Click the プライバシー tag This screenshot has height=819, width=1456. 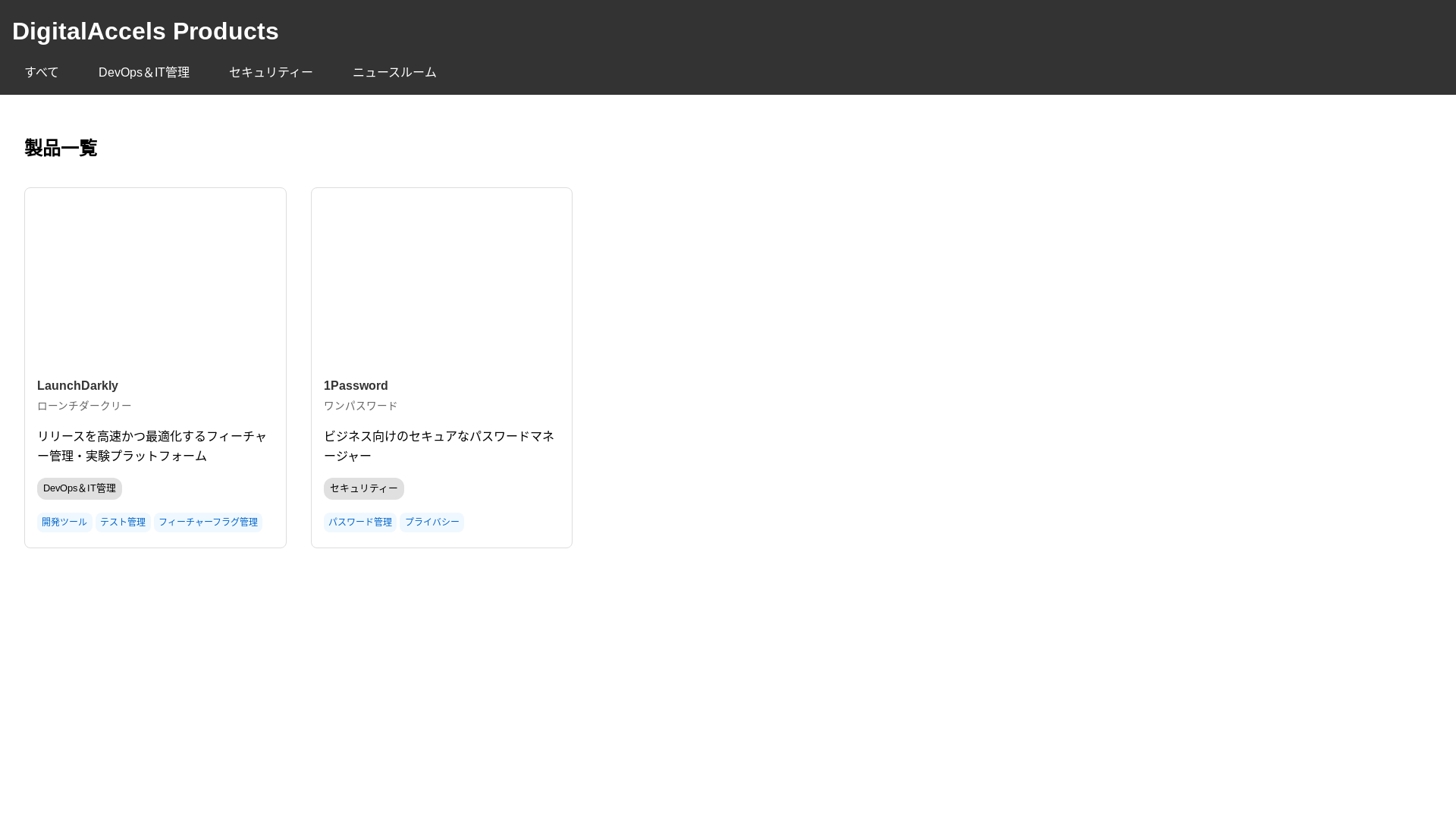pyautogui.click(x=431, y=522)
